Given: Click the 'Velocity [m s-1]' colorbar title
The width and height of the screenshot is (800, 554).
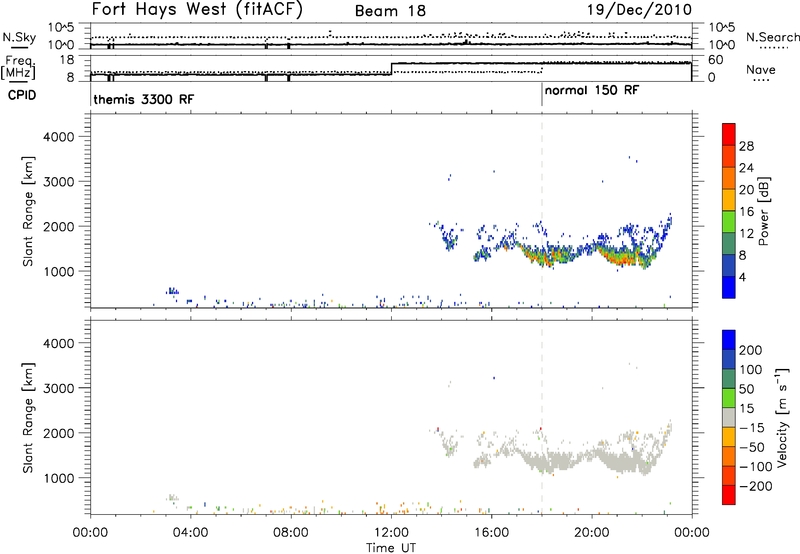Looking at the screenshot, I should click(781, 418).
